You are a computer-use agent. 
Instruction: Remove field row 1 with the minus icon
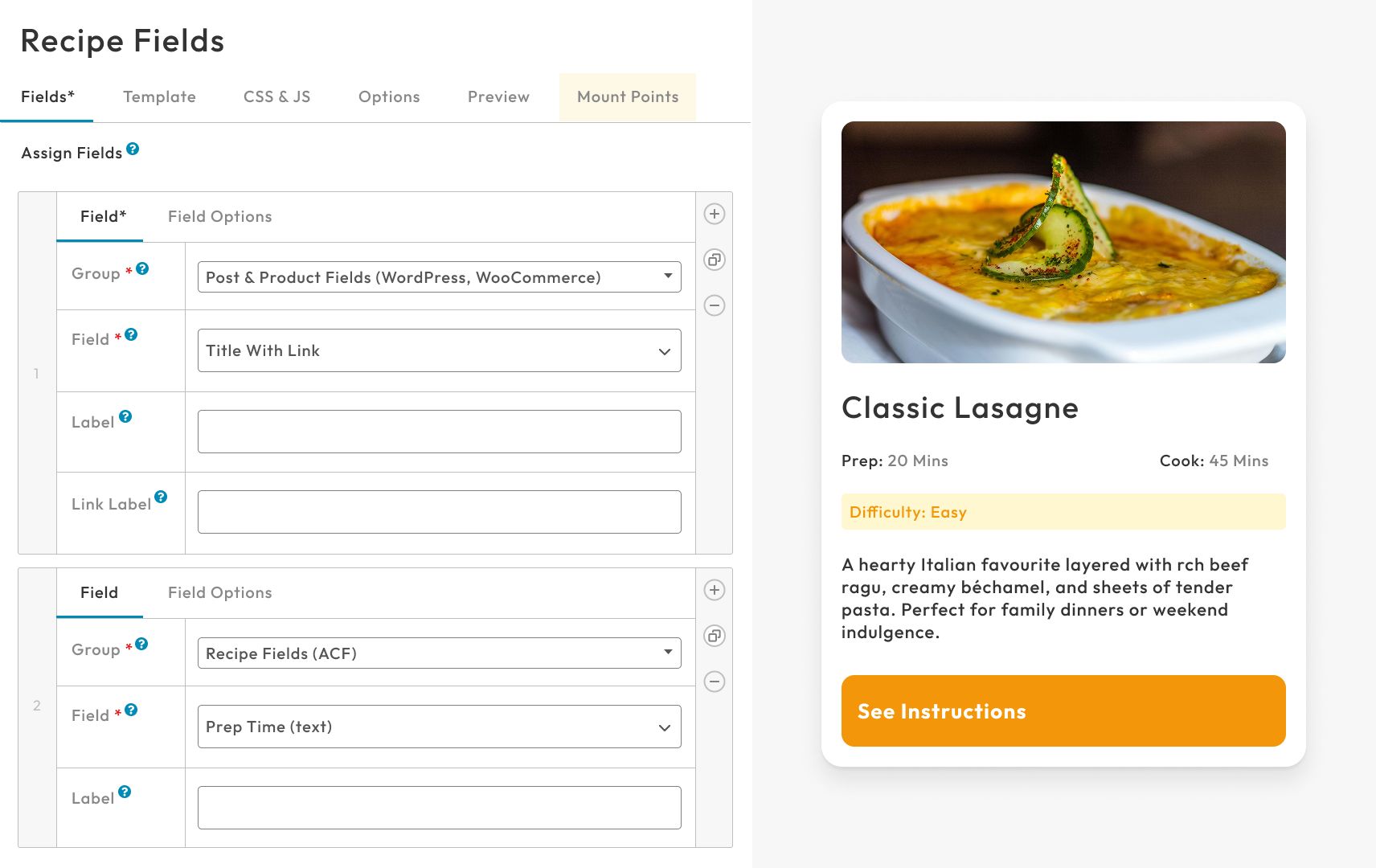714,305
